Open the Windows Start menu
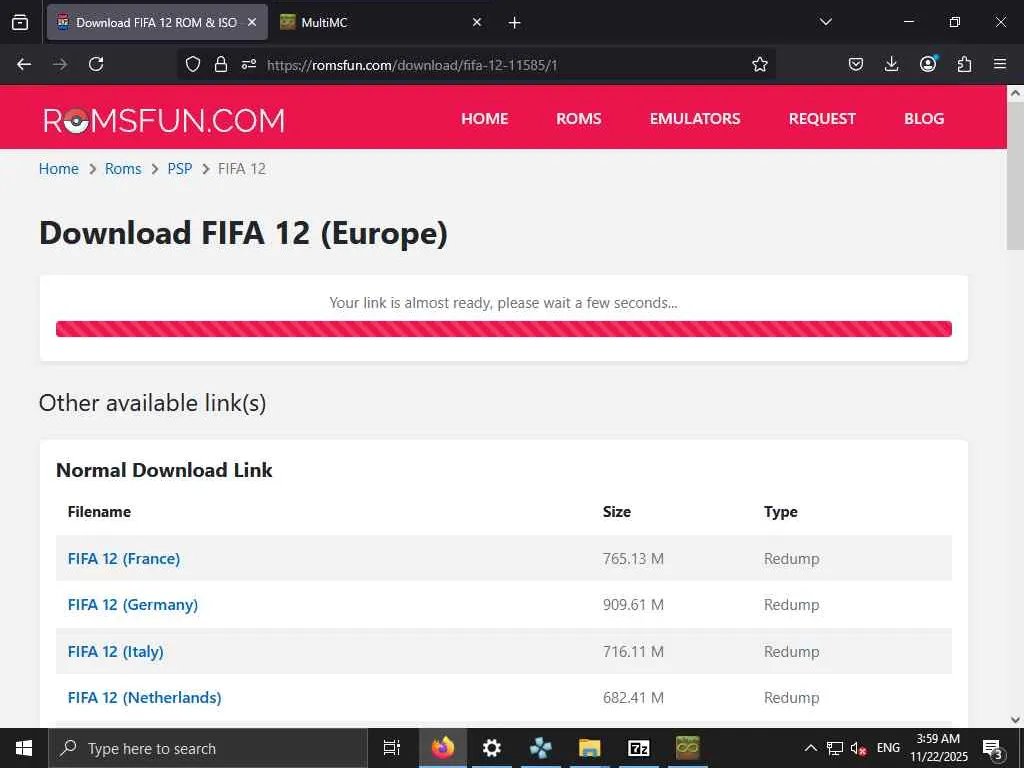The height and width of the screenshot is (768, 1024). click(x=24, y=748)
